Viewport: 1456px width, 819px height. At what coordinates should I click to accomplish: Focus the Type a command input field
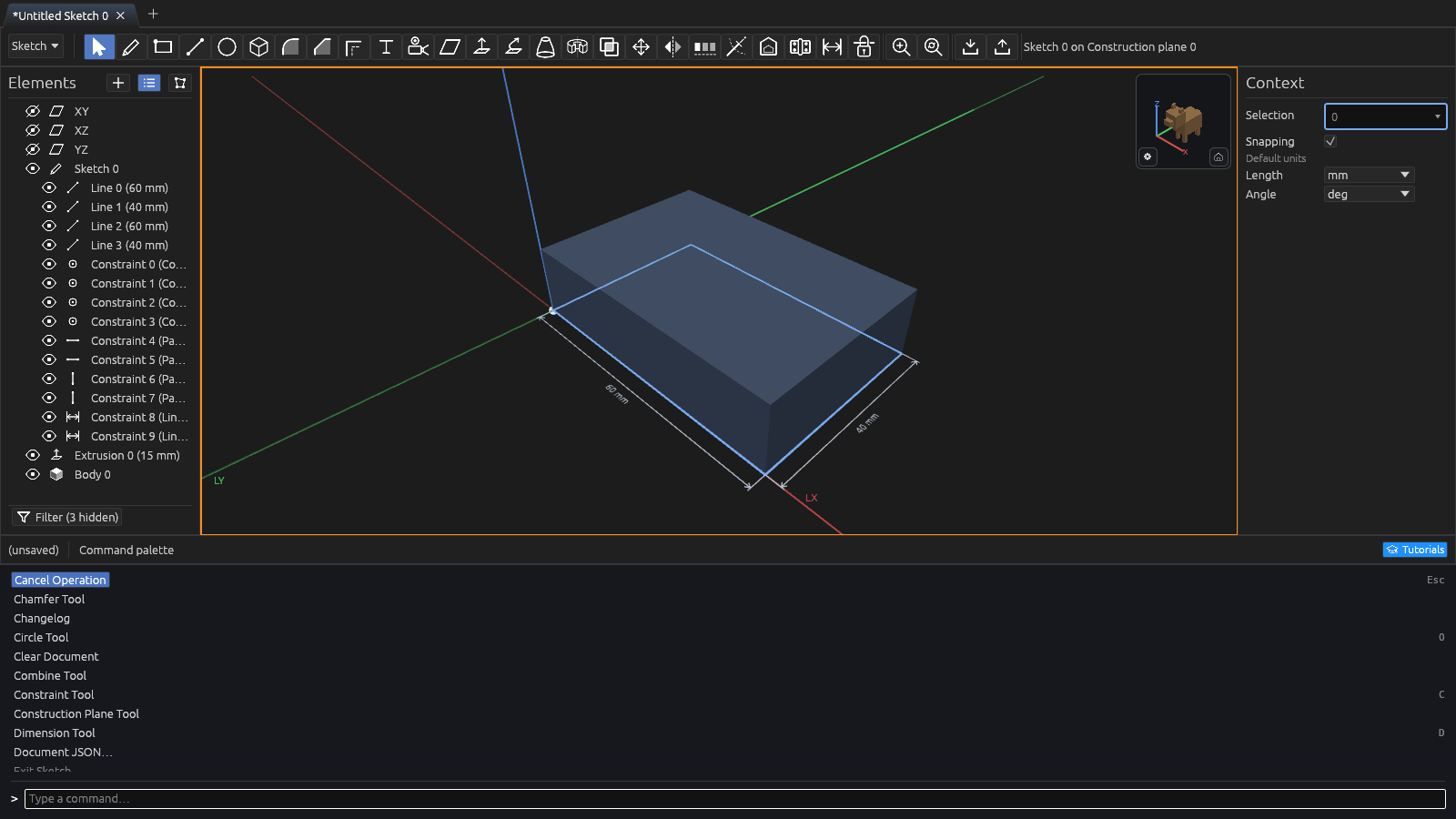735,798
